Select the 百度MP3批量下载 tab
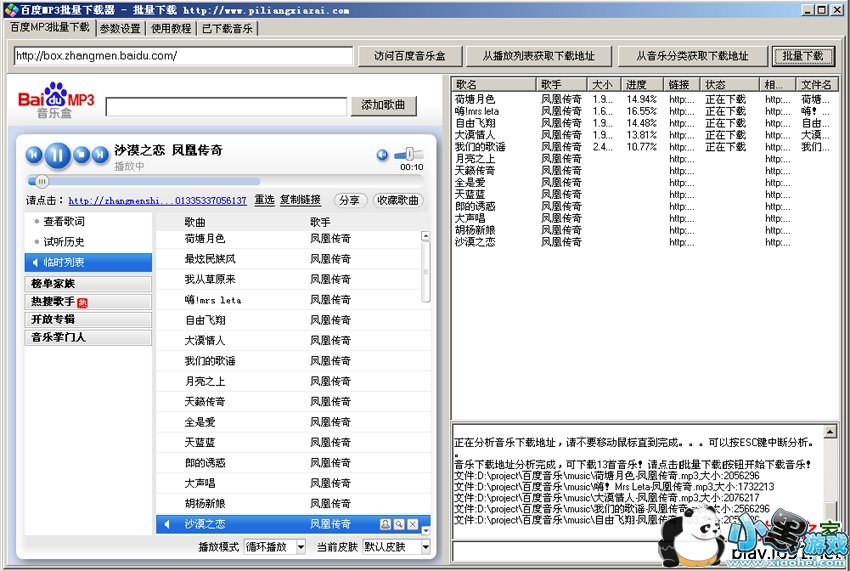Viewport: 850px width, 571px height. [50, 27]
